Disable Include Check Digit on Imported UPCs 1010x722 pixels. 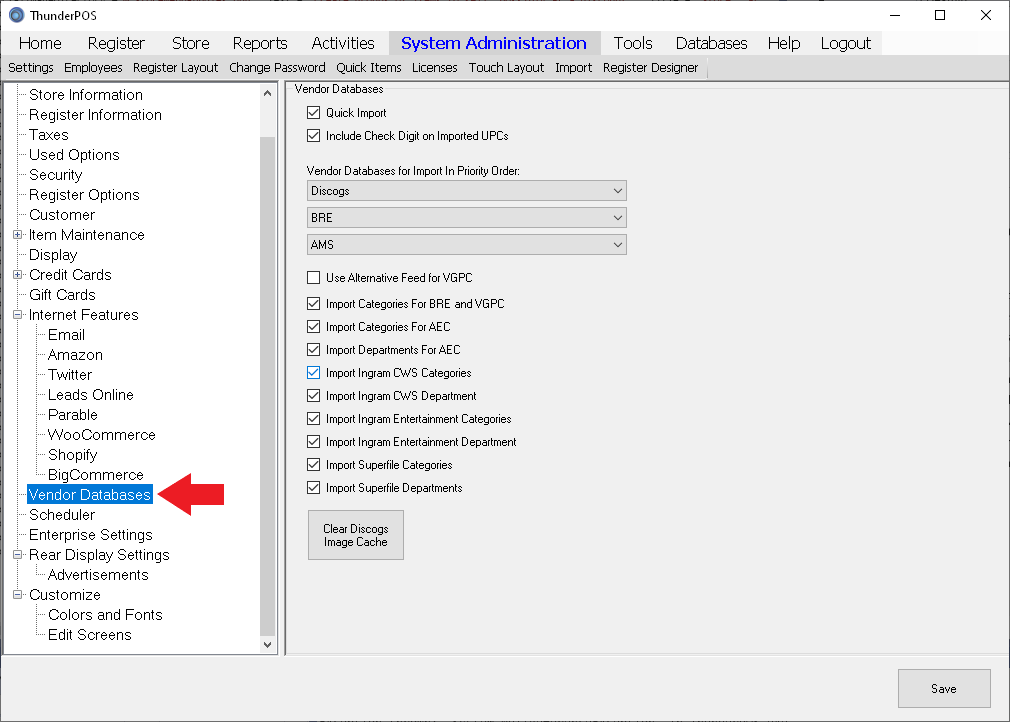314,136
